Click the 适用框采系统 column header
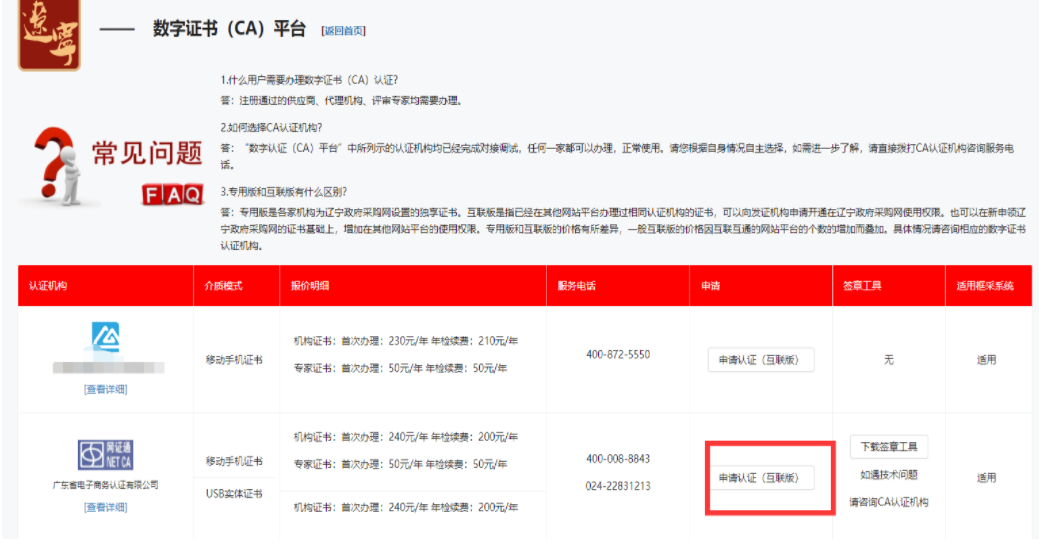This screenshot has height=545, width=1039. (985, 286)
